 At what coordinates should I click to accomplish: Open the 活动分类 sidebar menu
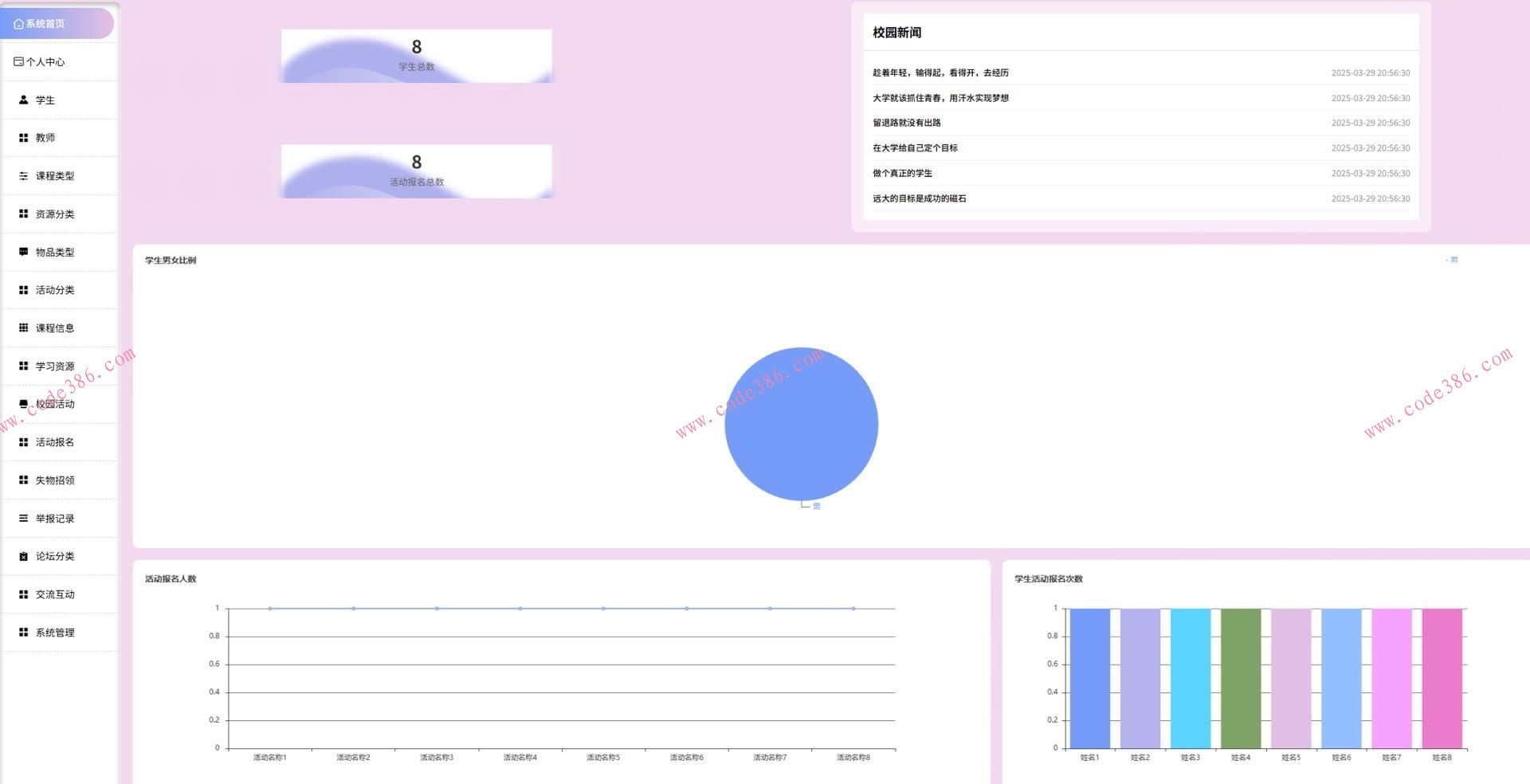pos(60,290)
